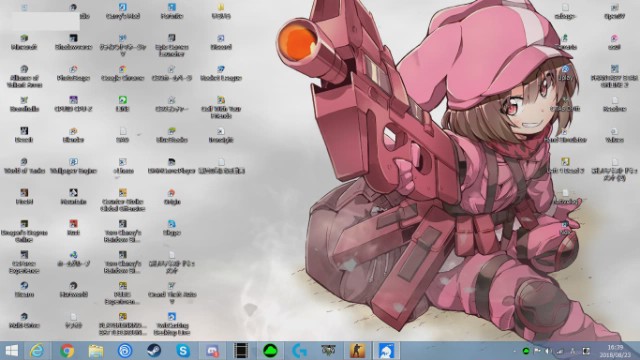Viewport: 640px width, 360px height.
Task: Open the CPUID CPU-Z desktop shortcut
Action: pyautogui.click(x=73, y=104)
